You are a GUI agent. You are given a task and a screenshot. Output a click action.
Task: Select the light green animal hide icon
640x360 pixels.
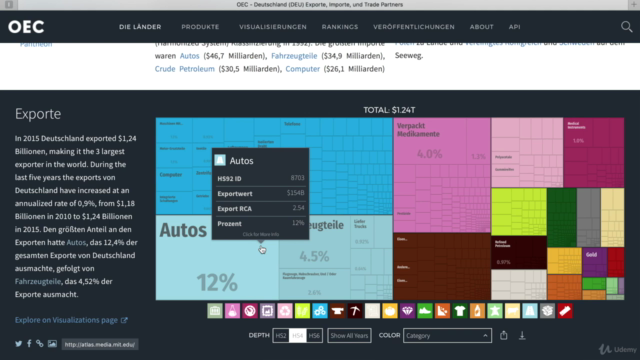495,311
